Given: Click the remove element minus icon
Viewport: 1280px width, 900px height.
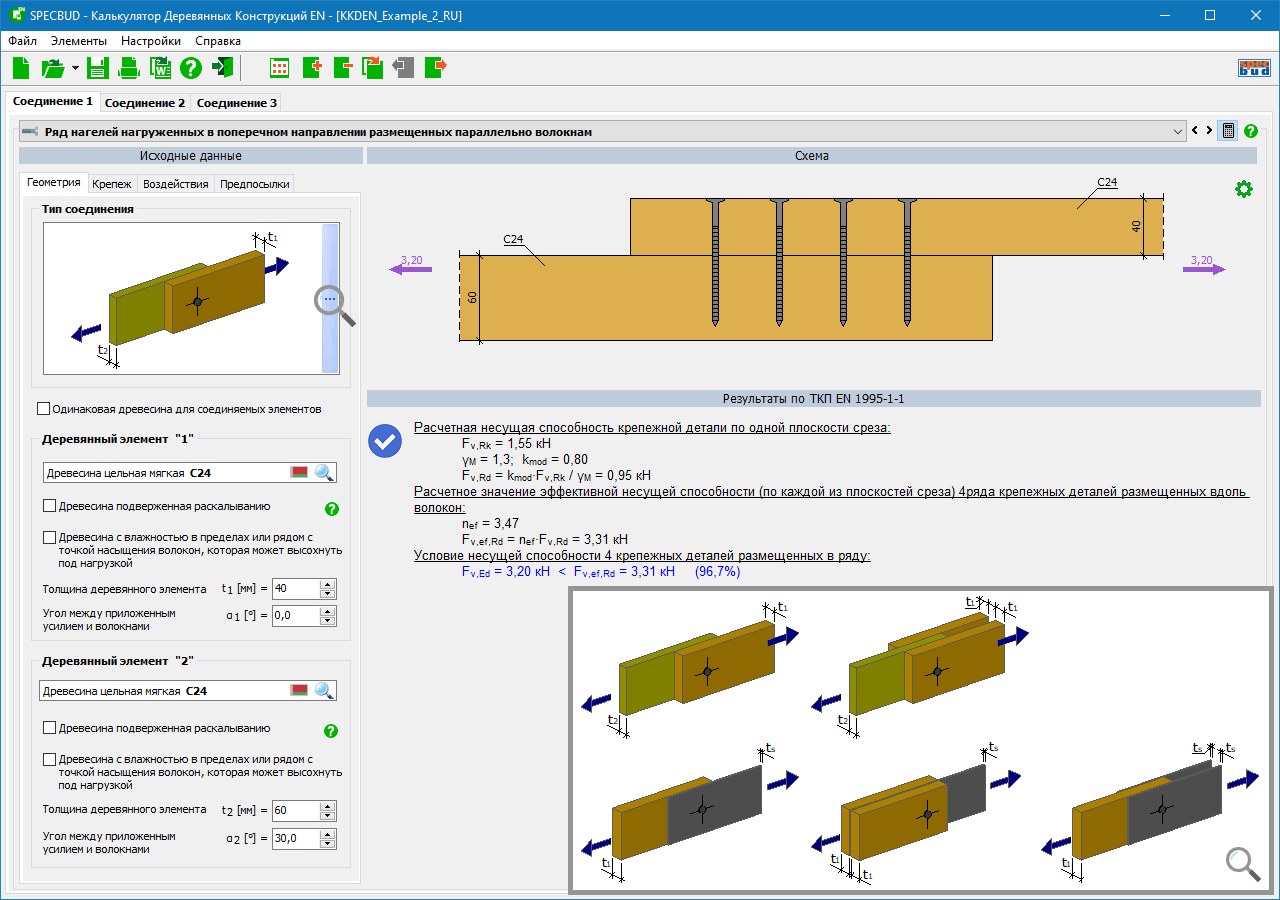Looking at the screenshot, I should click(x=343, y=68).
